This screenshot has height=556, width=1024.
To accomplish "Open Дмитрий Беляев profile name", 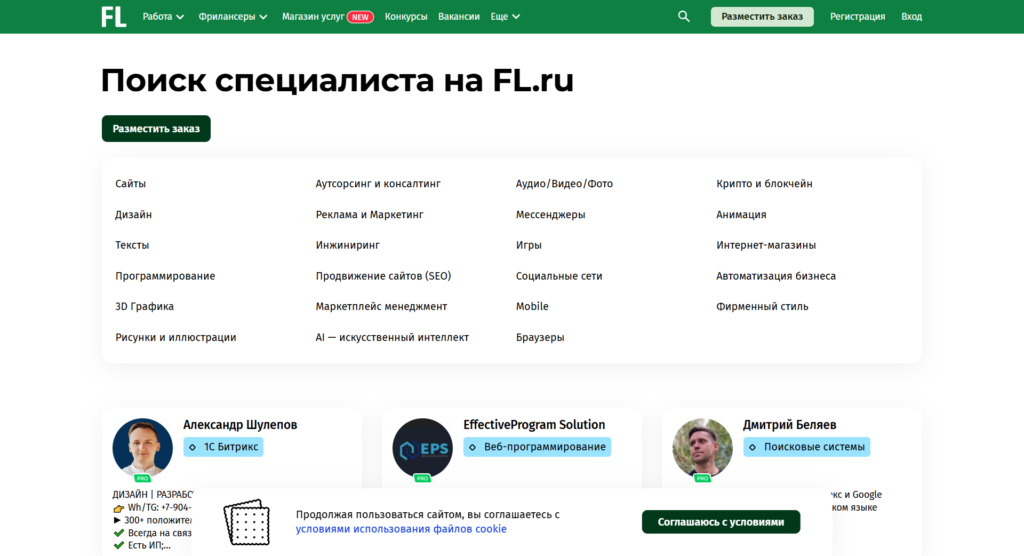I will [x=789, y=425].
